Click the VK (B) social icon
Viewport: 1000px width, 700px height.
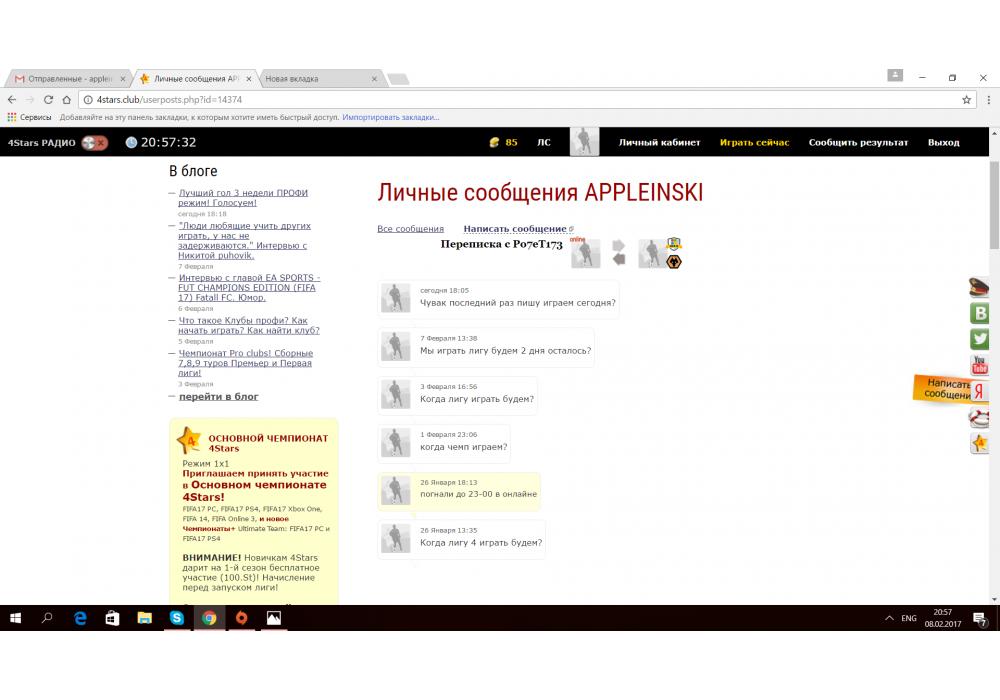coord(979,313)
